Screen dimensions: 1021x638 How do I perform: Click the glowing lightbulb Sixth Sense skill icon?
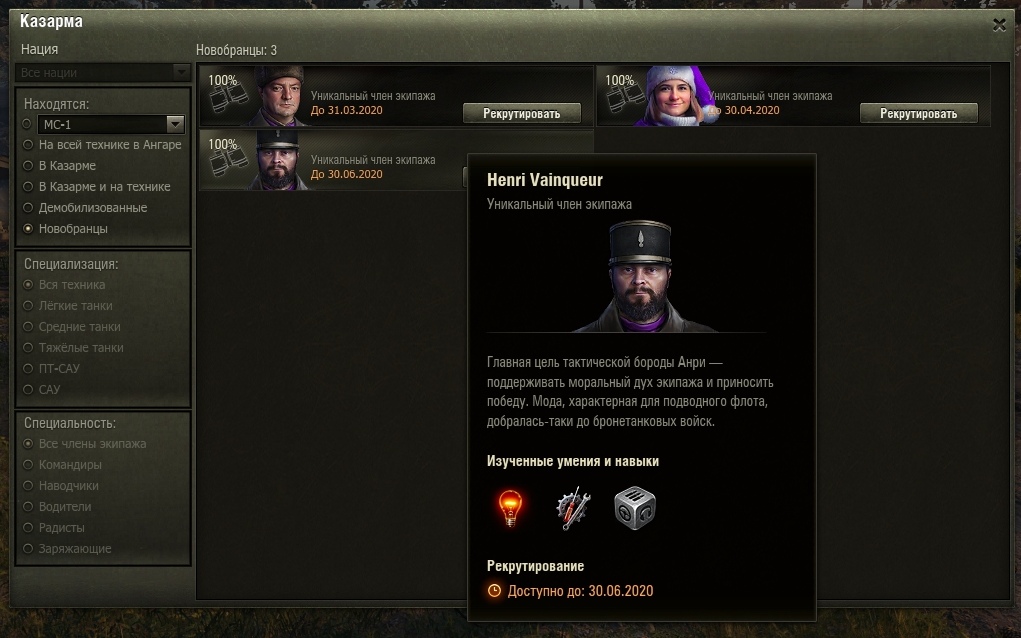click(510, 508)
